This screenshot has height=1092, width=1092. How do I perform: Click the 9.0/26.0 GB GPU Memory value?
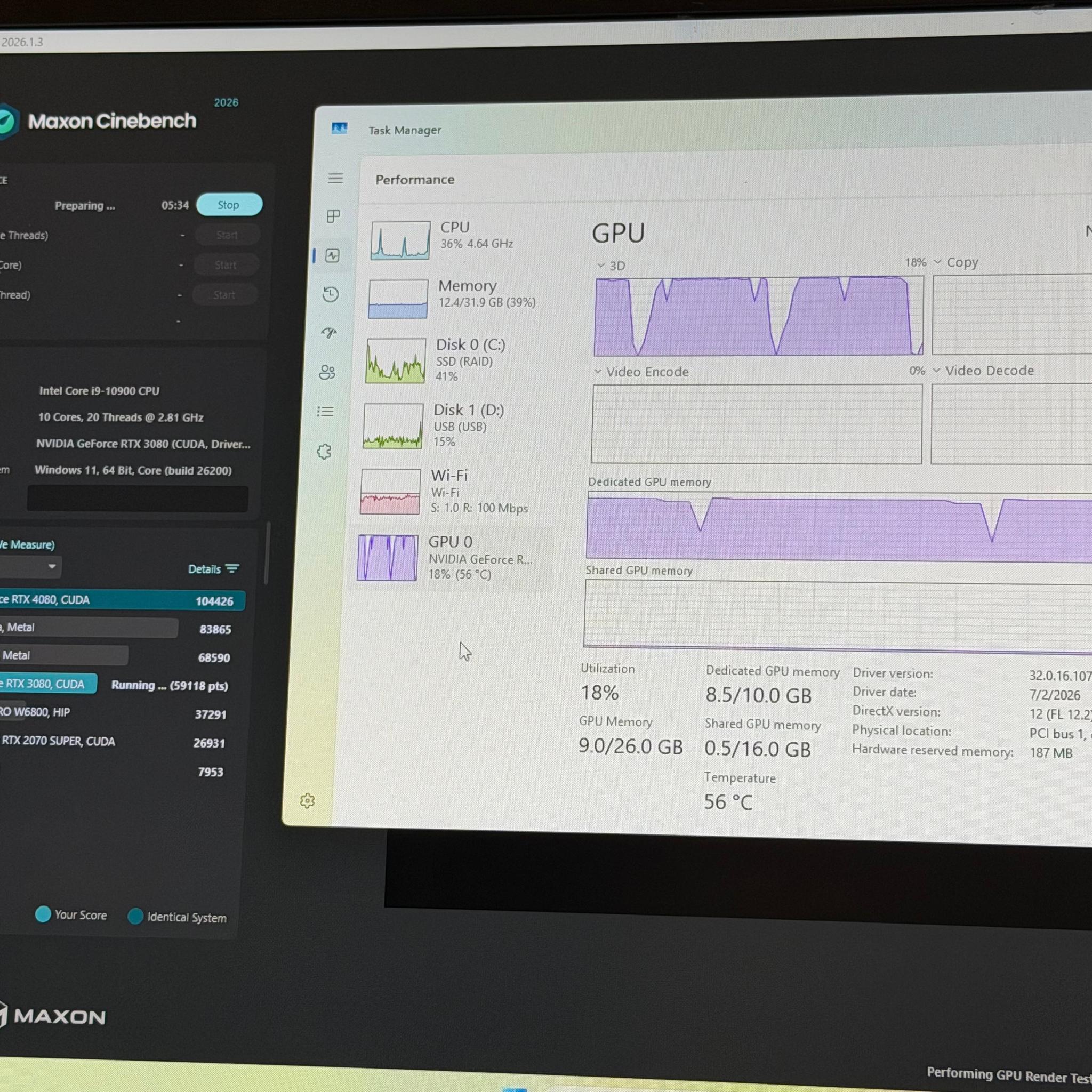[630, 746]
